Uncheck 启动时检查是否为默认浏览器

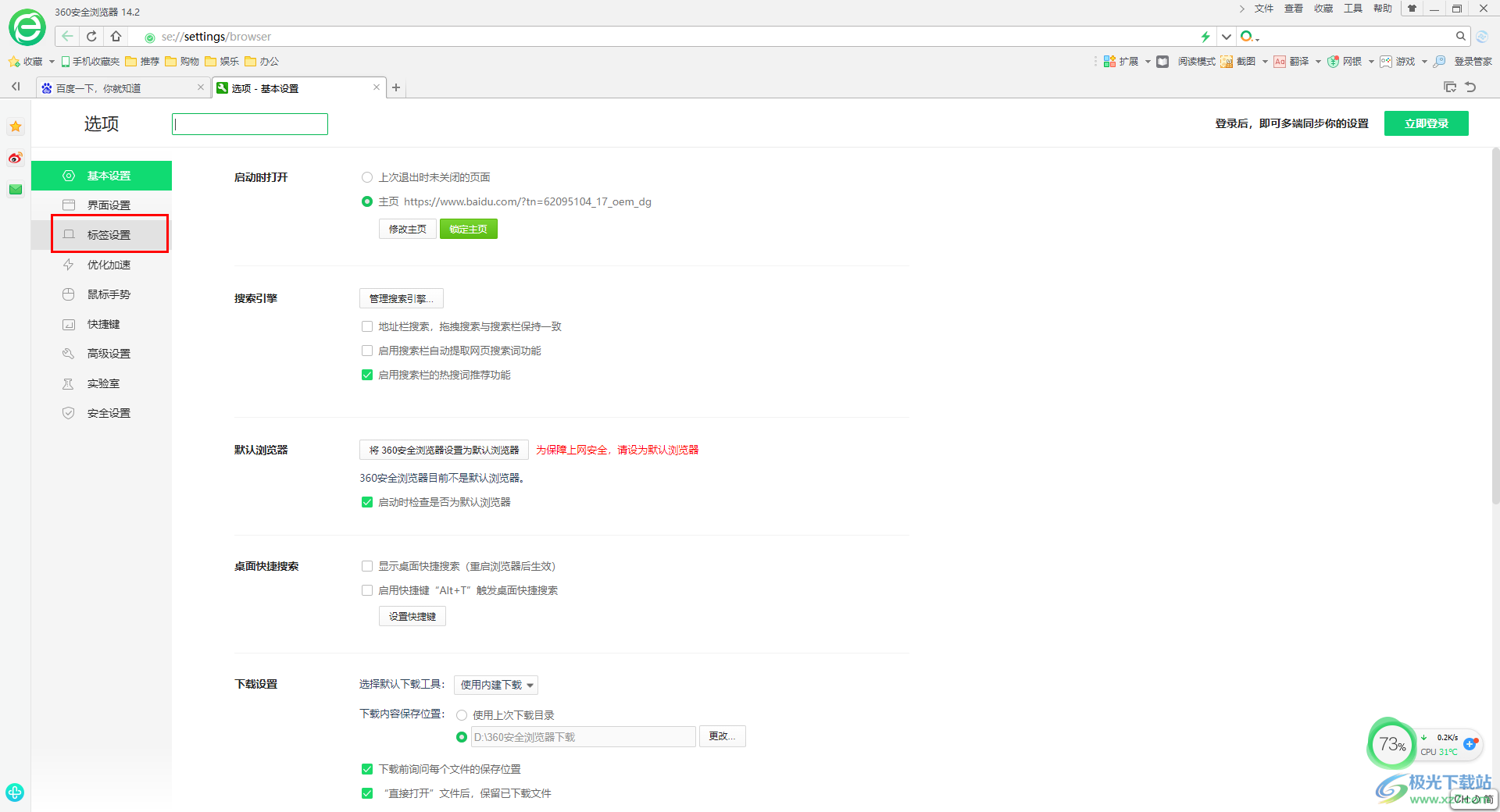pos(367,502)
